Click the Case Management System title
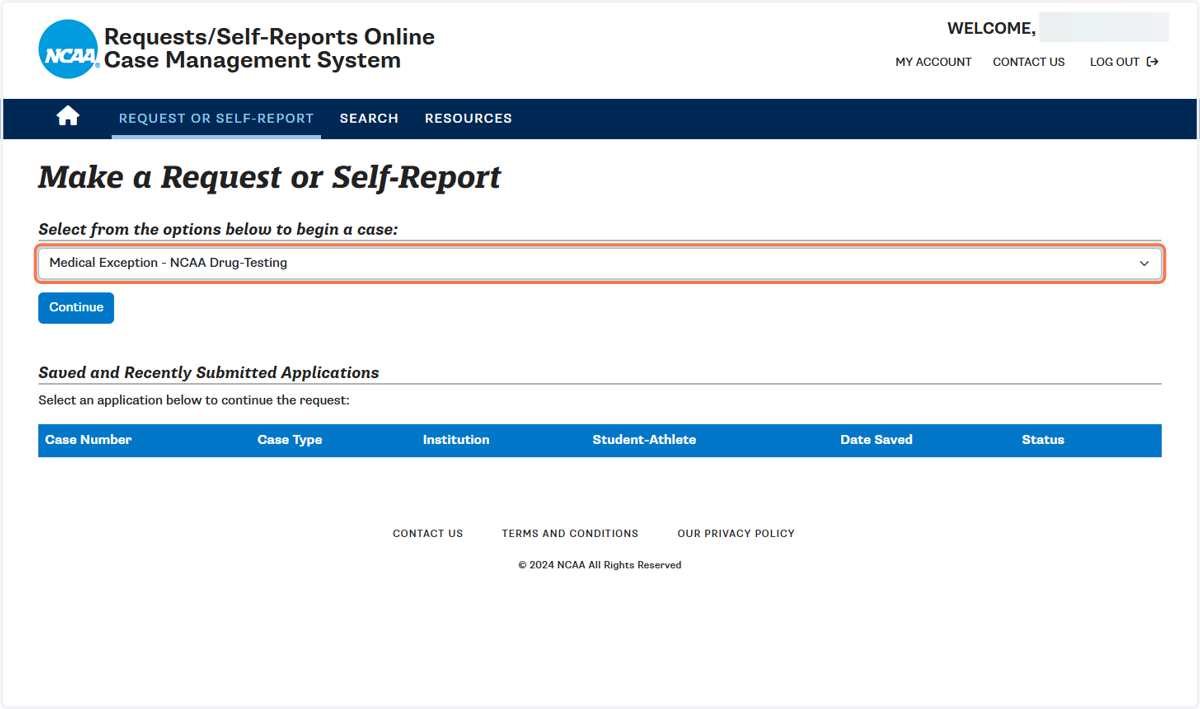This screenshot has height=709, width=1200. tap(269, 49)
